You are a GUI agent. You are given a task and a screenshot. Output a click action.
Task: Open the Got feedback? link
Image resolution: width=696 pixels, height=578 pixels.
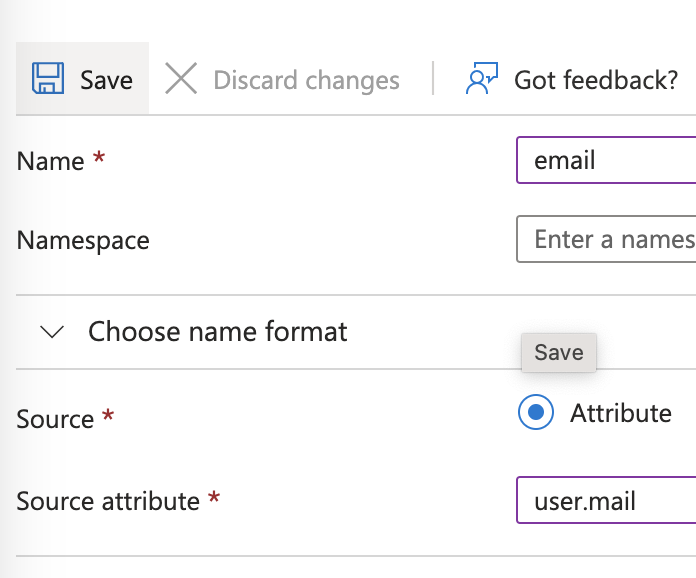596,80
